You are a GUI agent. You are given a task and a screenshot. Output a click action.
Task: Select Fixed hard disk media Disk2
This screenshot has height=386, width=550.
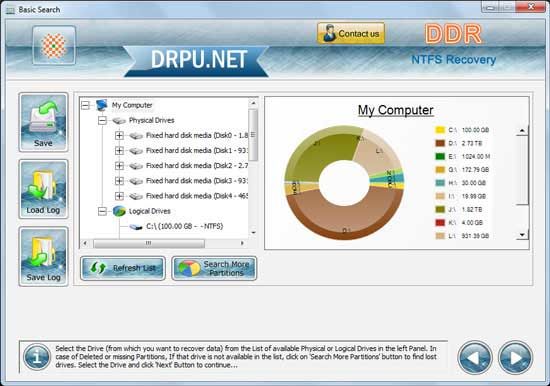point(197,166)
